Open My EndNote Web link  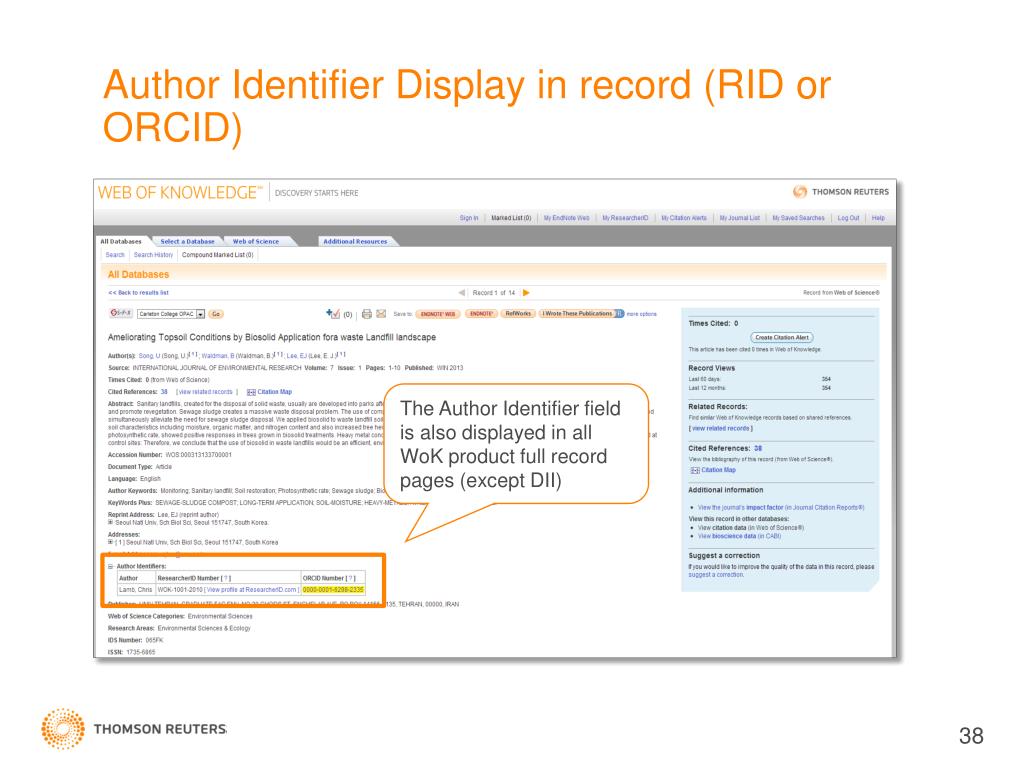coord(567,218)
